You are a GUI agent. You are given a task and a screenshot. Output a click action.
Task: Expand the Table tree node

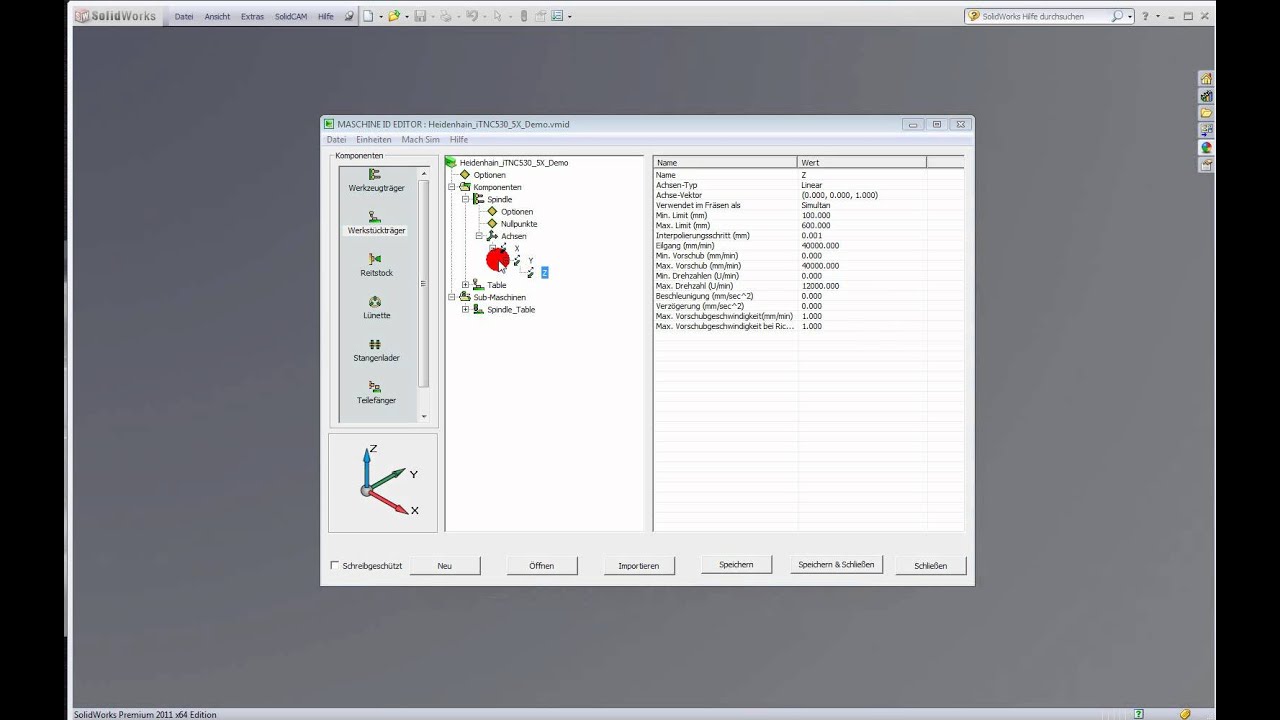[465, 285]
